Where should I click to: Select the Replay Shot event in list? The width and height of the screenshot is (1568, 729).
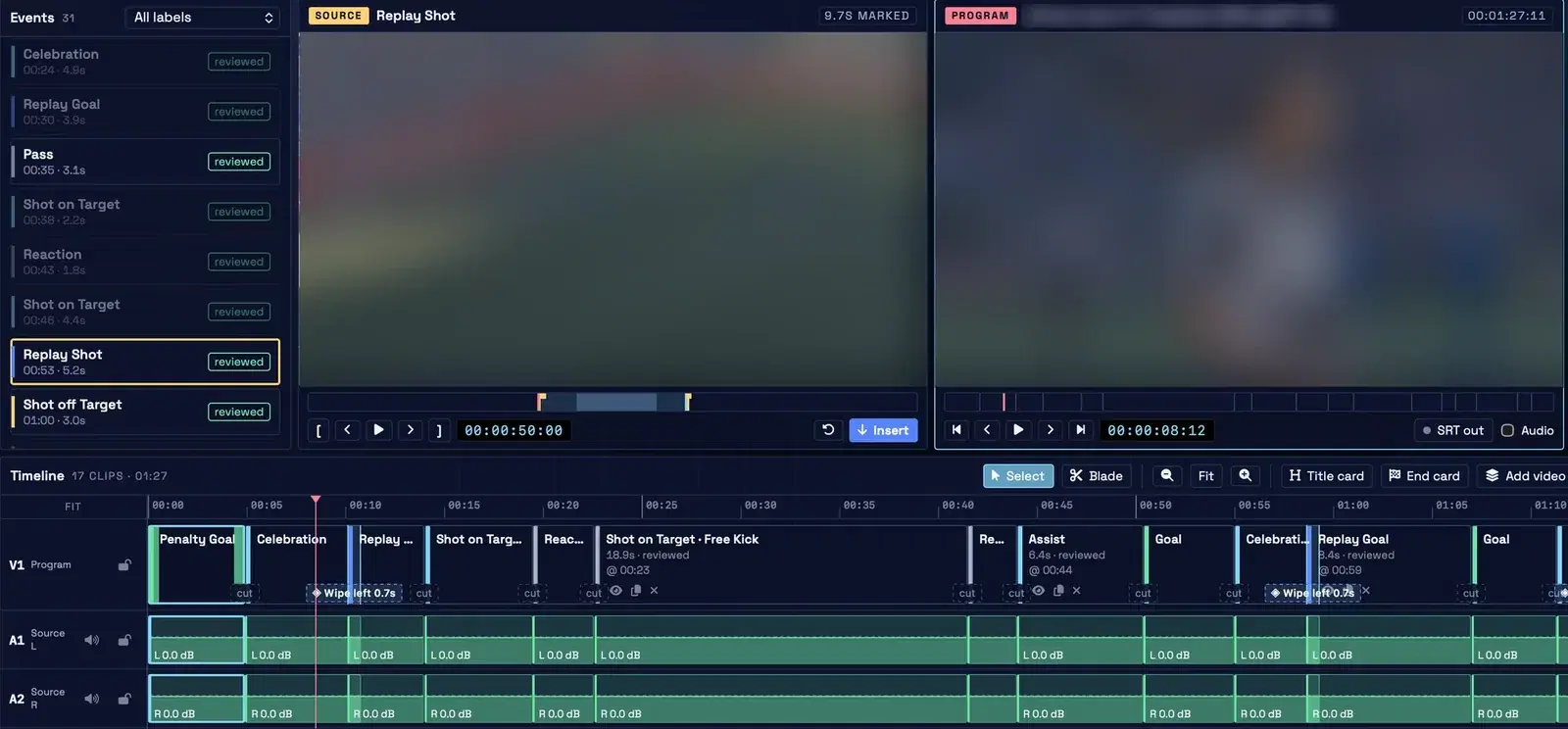click(x=145, y=362)
